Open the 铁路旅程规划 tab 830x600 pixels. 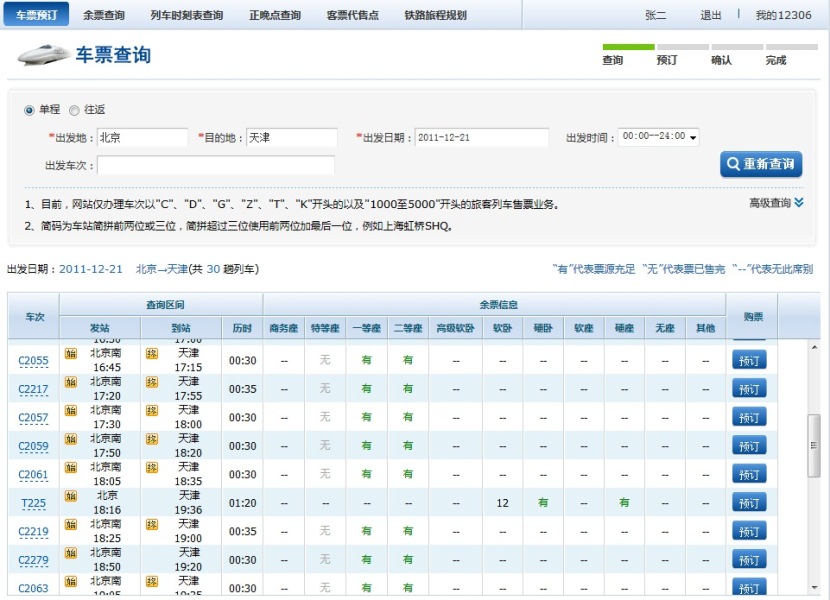pyautogui.click(x=436, y=15)
